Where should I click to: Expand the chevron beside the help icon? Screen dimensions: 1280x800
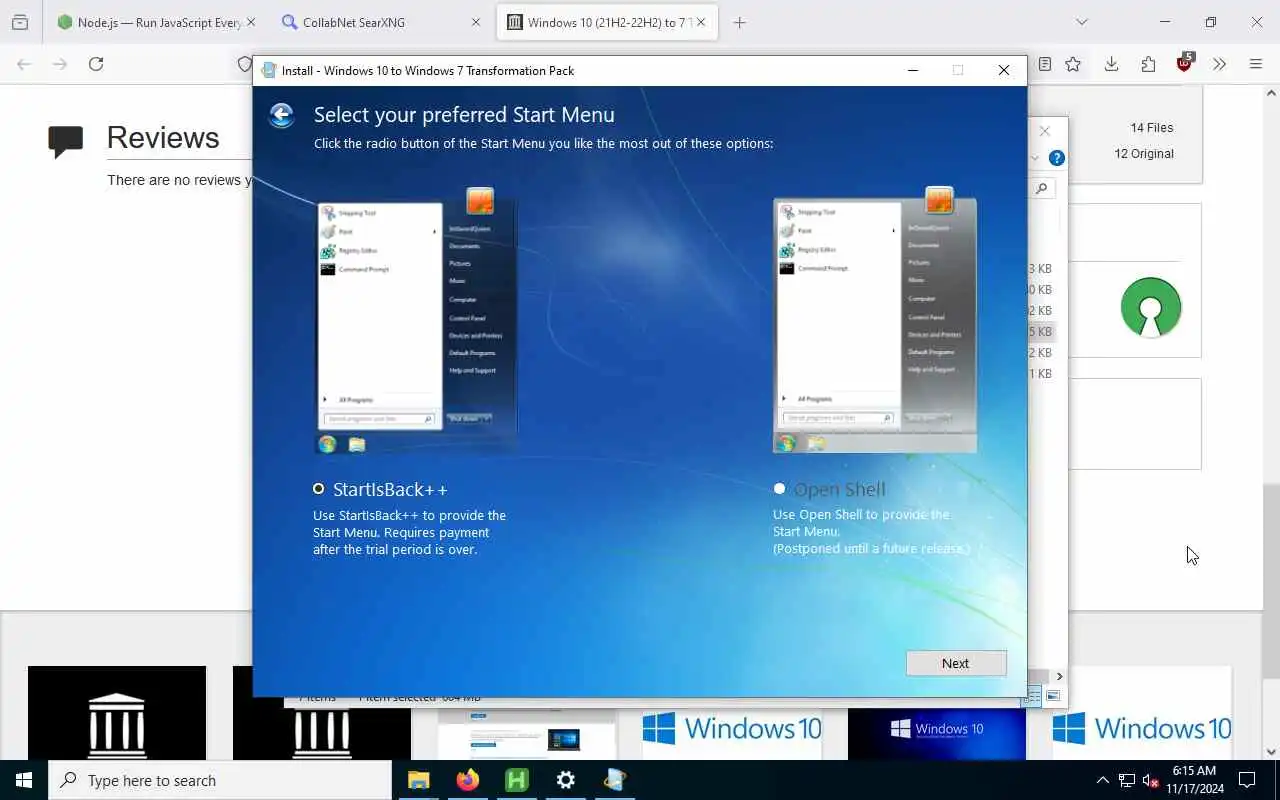1035,158
